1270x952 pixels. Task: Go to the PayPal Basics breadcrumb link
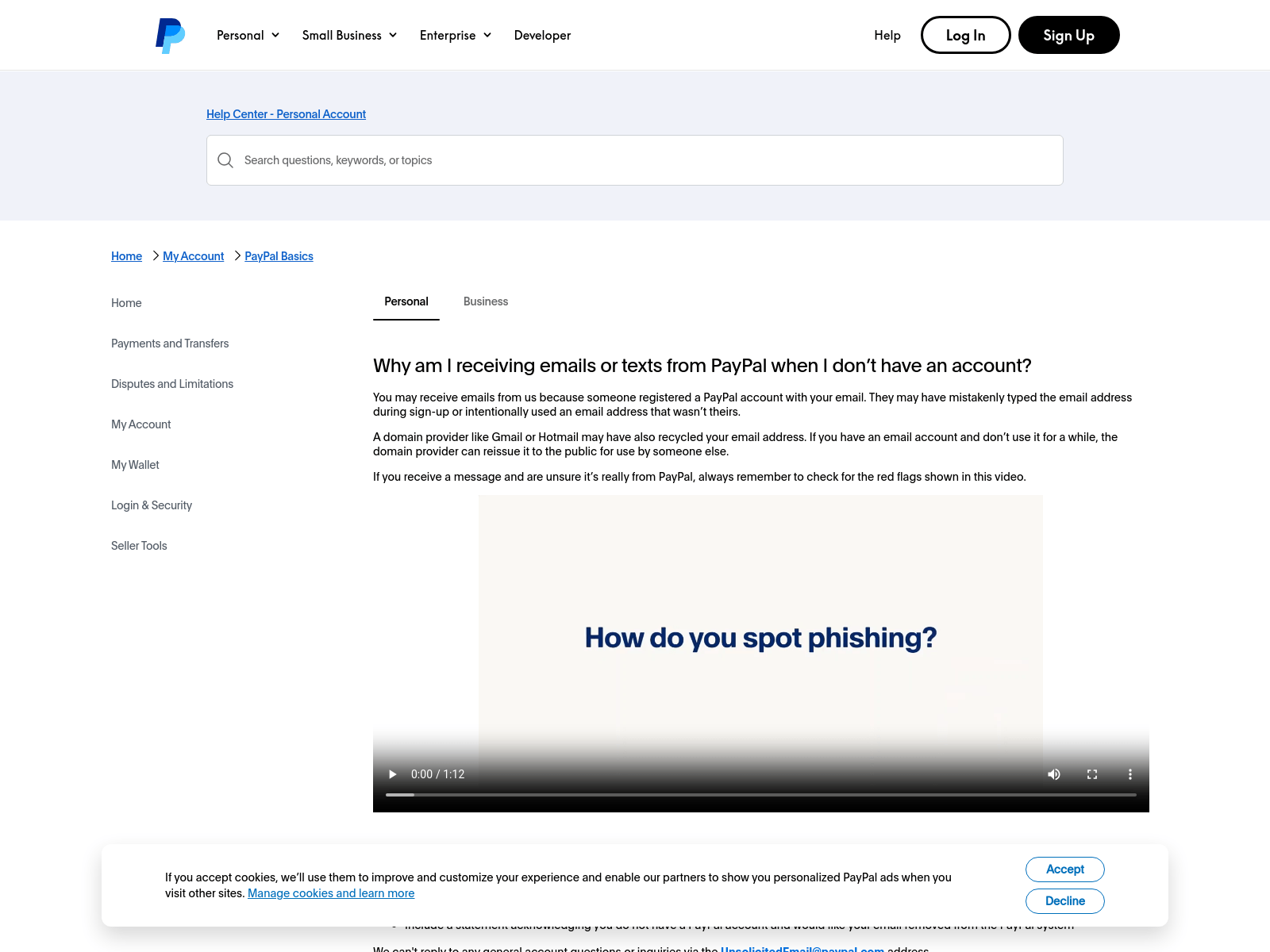pyautogui.click(x=279, y=256)
